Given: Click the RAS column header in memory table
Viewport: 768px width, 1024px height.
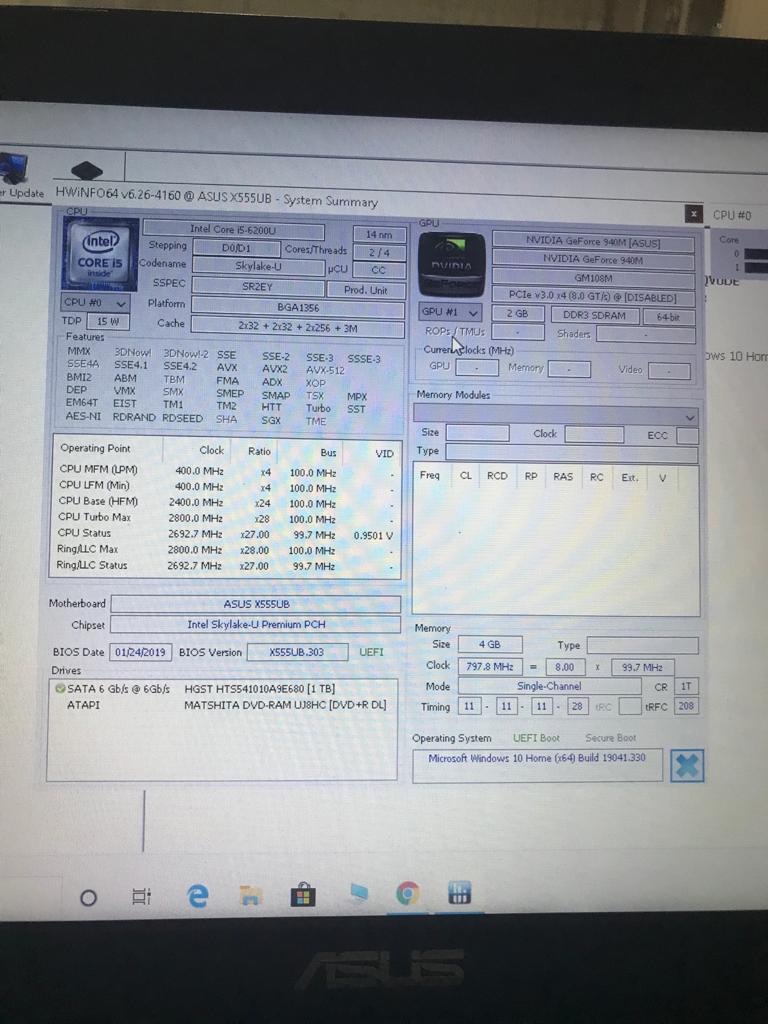Looking at the screenshot, I should [563, 477].
